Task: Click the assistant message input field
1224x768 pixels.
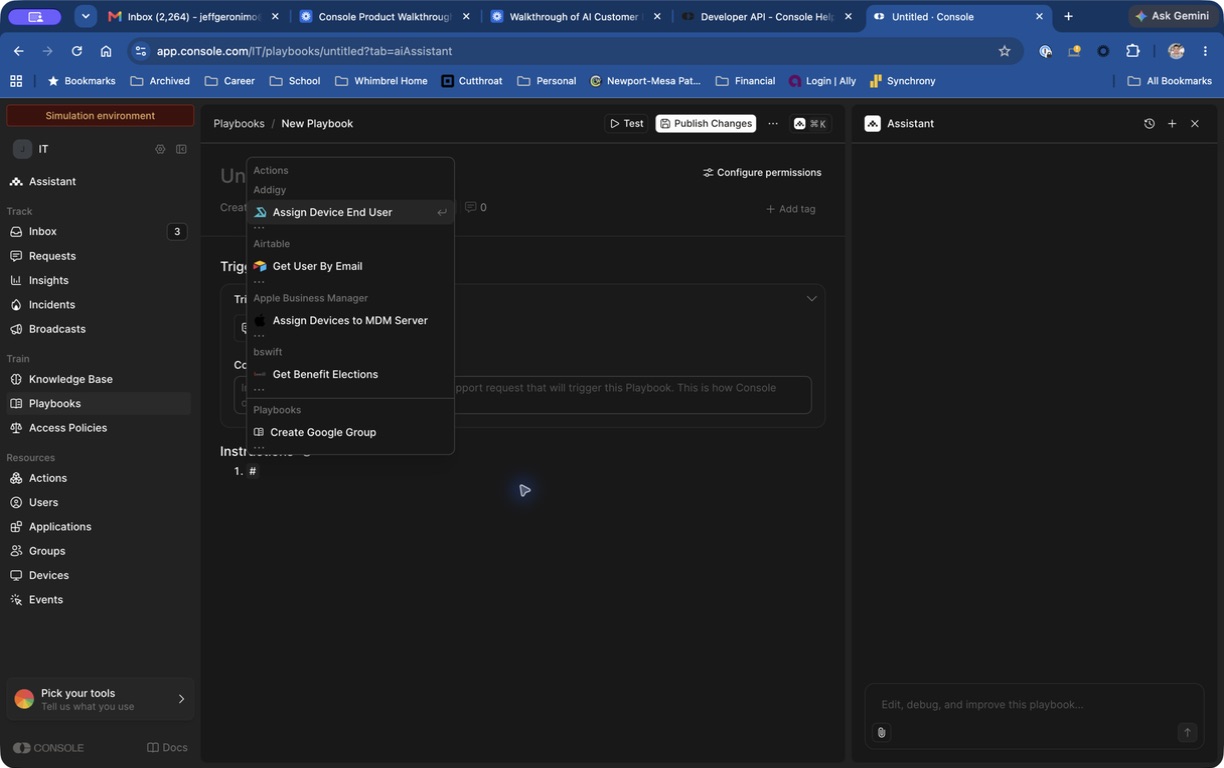Action: pyautogui.click(x=1034, y=705)
